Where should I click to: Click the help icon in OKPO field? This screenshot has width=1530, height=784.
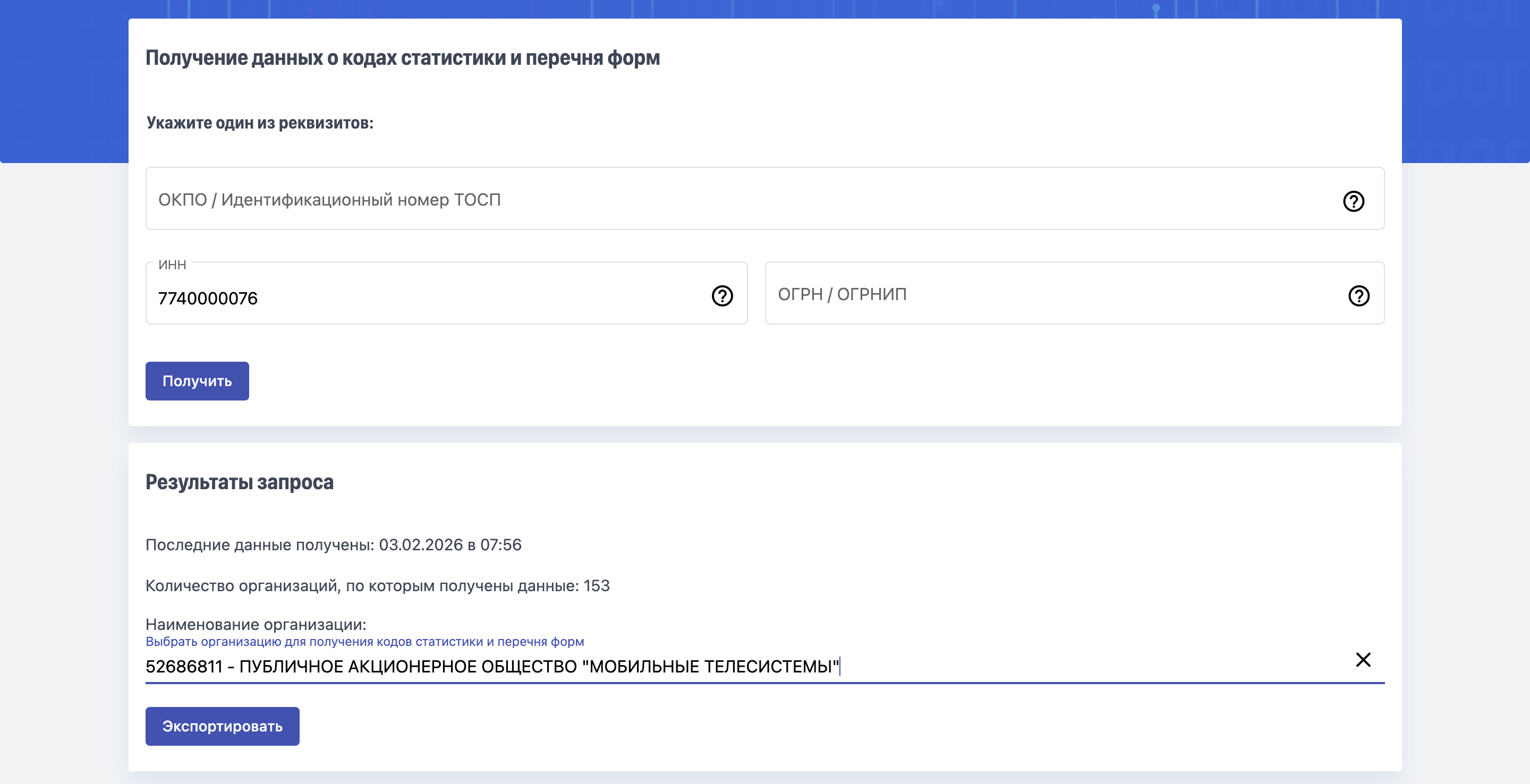coord(1353,201)
